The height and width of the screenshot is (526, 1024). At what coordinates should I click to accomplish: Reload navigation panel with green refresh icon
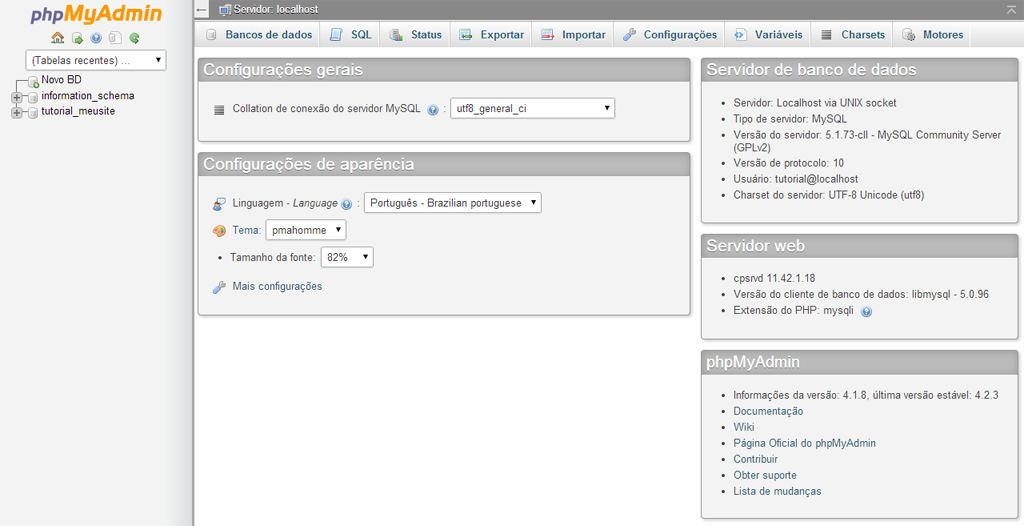pyautogui.click(x=135, y=38)
